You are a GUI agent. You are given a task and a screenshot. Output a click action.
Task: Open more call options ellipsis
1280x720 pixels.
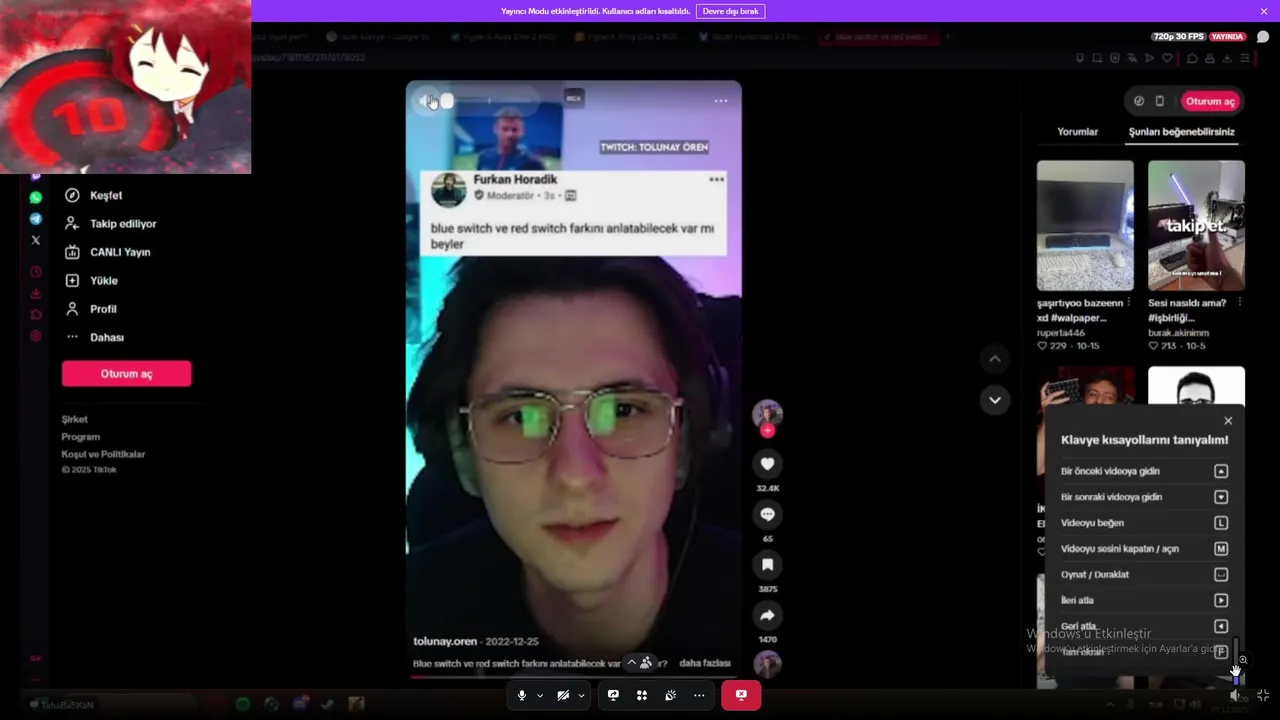699,695
